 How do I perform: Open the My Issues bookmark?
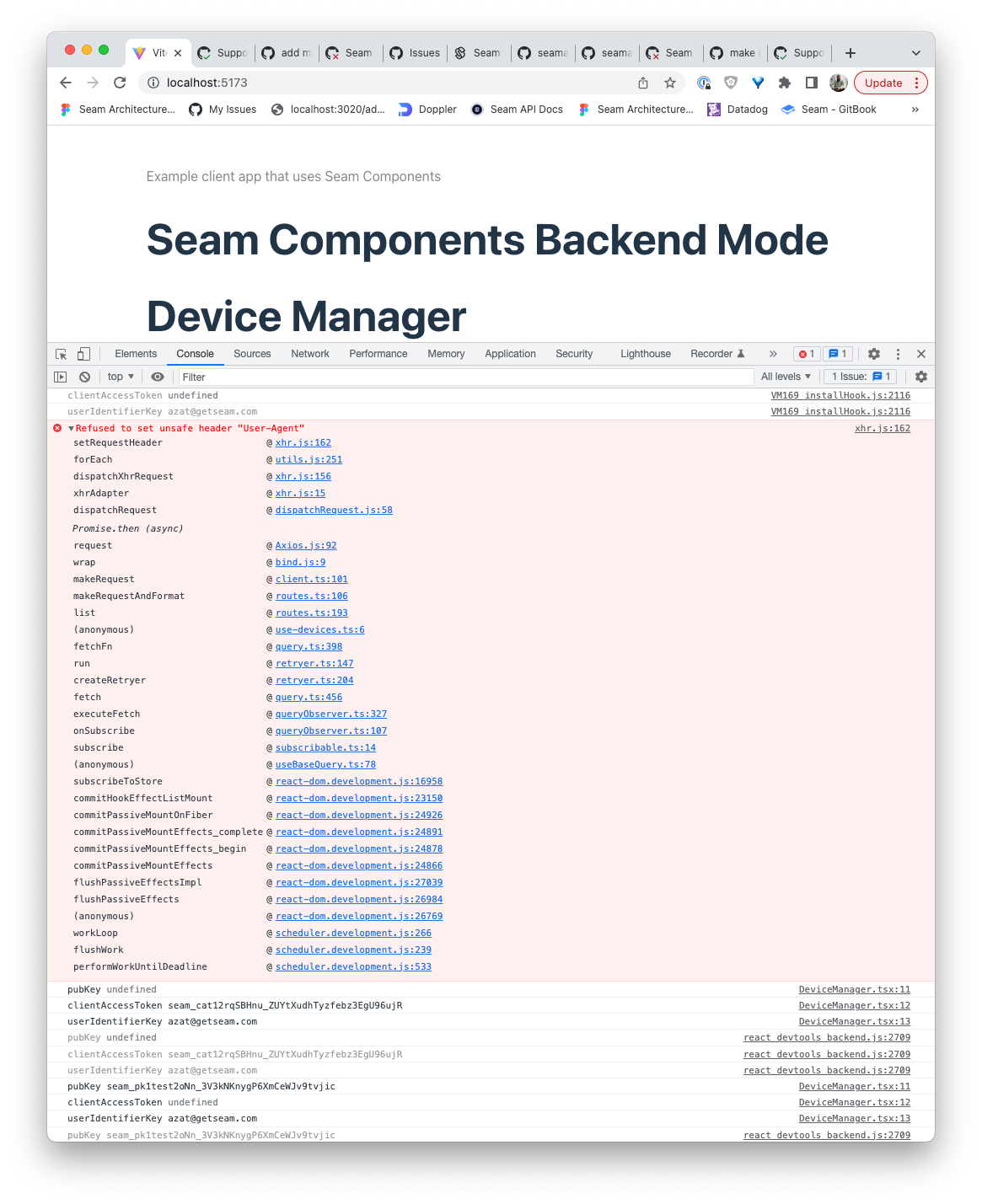(223, 110)
